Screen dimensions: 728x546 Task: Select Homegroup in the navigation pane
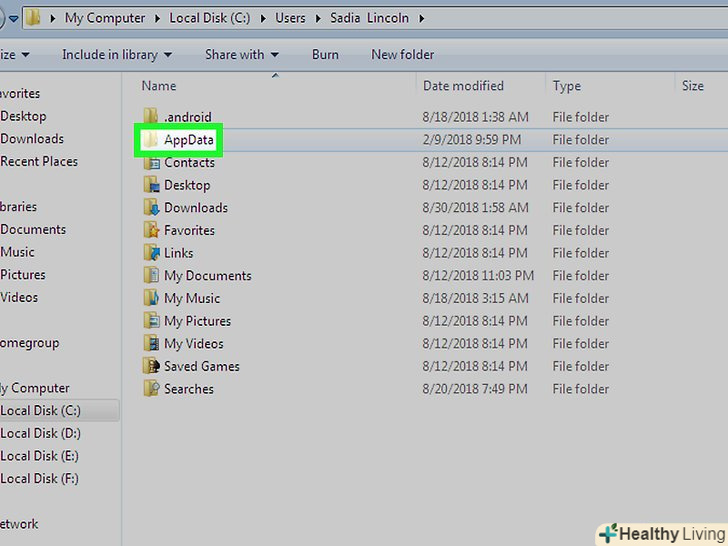tap(30, 343)
